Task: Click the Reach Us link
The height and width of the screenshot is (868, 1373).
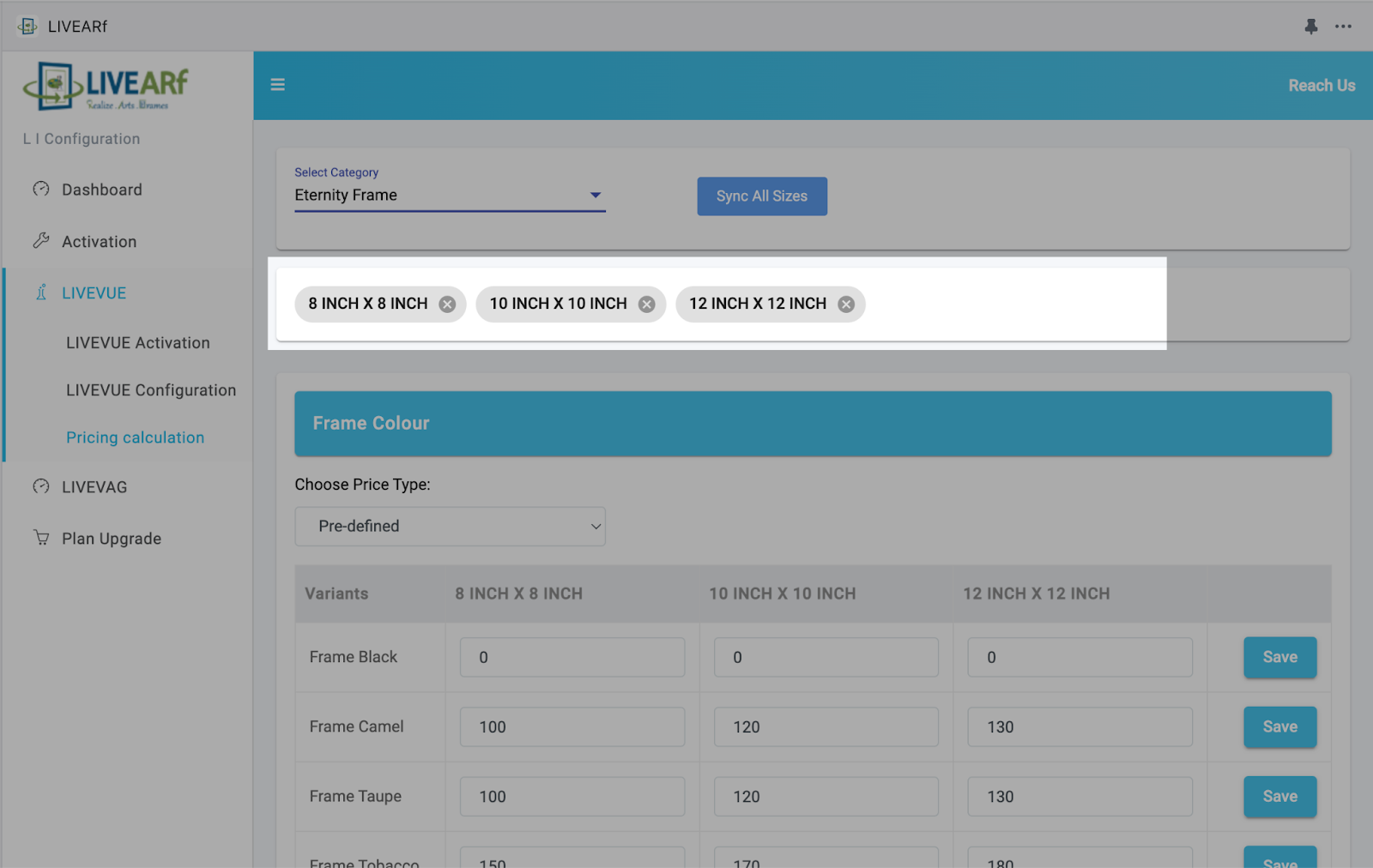Action: tap(1322, 86)
